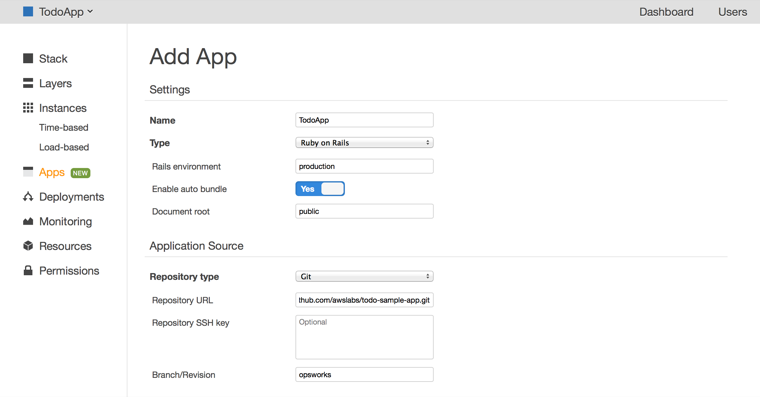Click the TodoApp title in header
This screenshot has height=397, width=760.
[x=61, y=12]
